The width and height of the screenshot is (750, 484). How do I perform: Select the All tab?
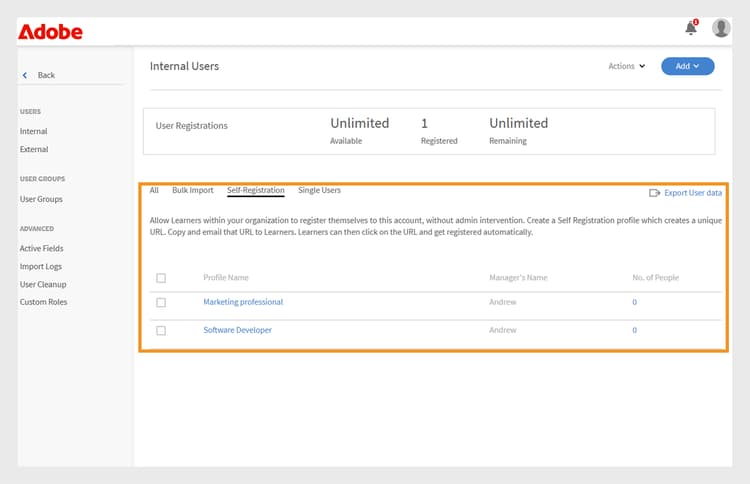154,190
